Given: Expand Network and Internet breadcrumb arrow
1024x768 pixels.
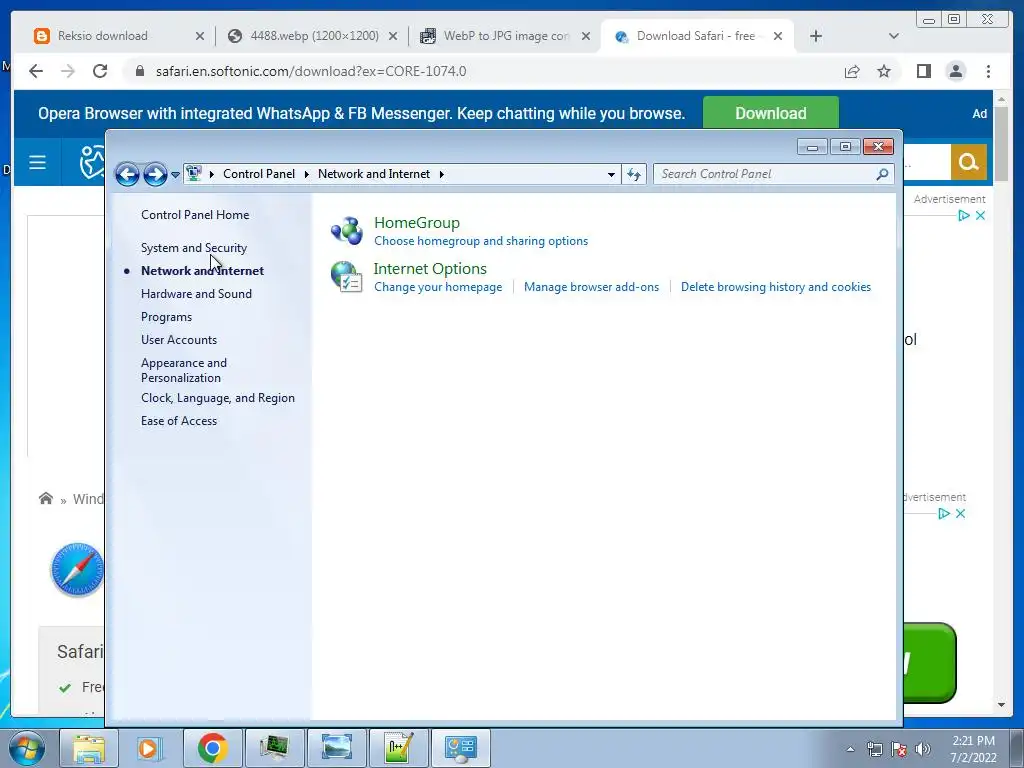Looking at the screenshot, I should click(x=442, y=174).
